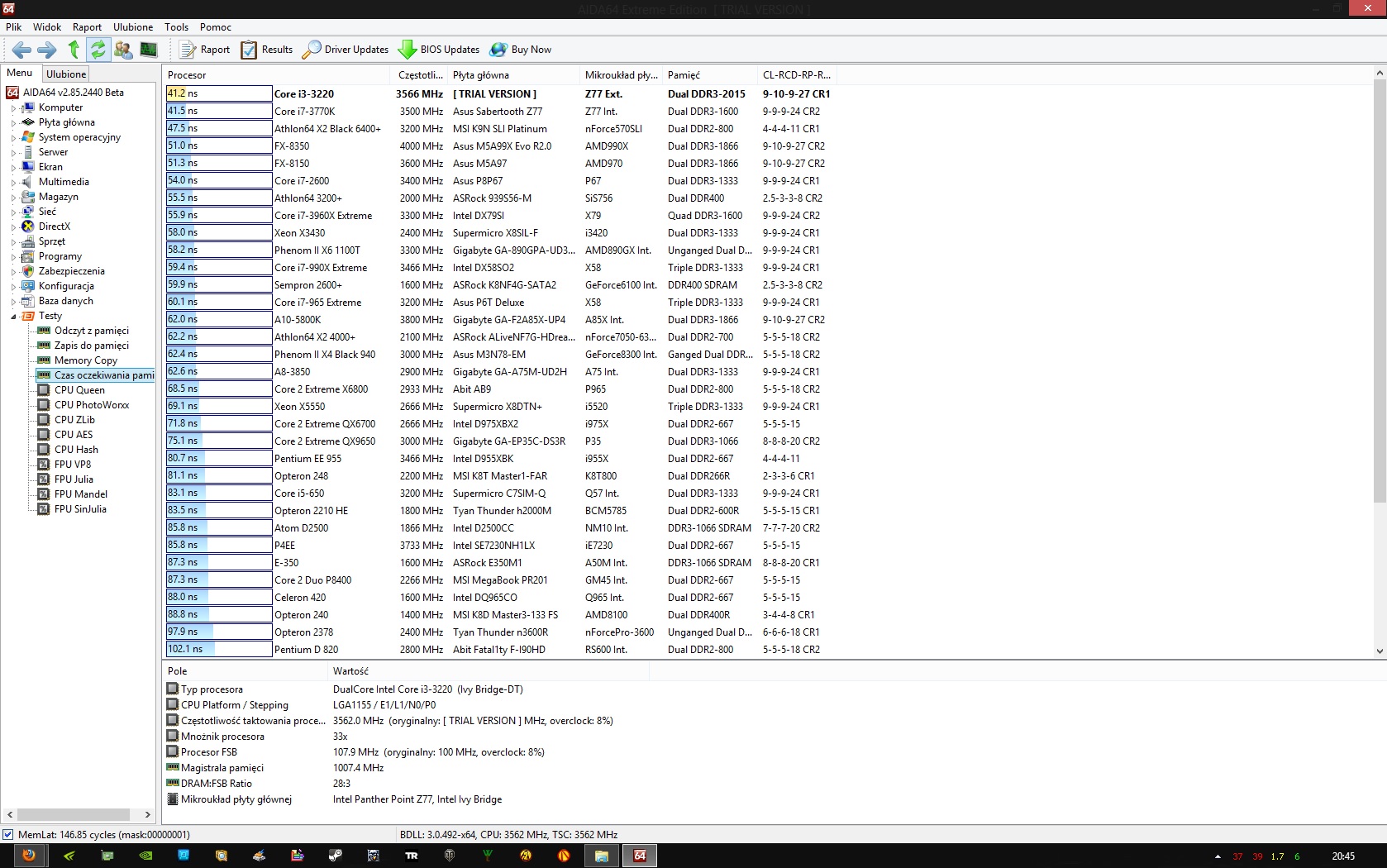Select the Memory Copy test
1387x868 pixels.
(x=86, y=360)
